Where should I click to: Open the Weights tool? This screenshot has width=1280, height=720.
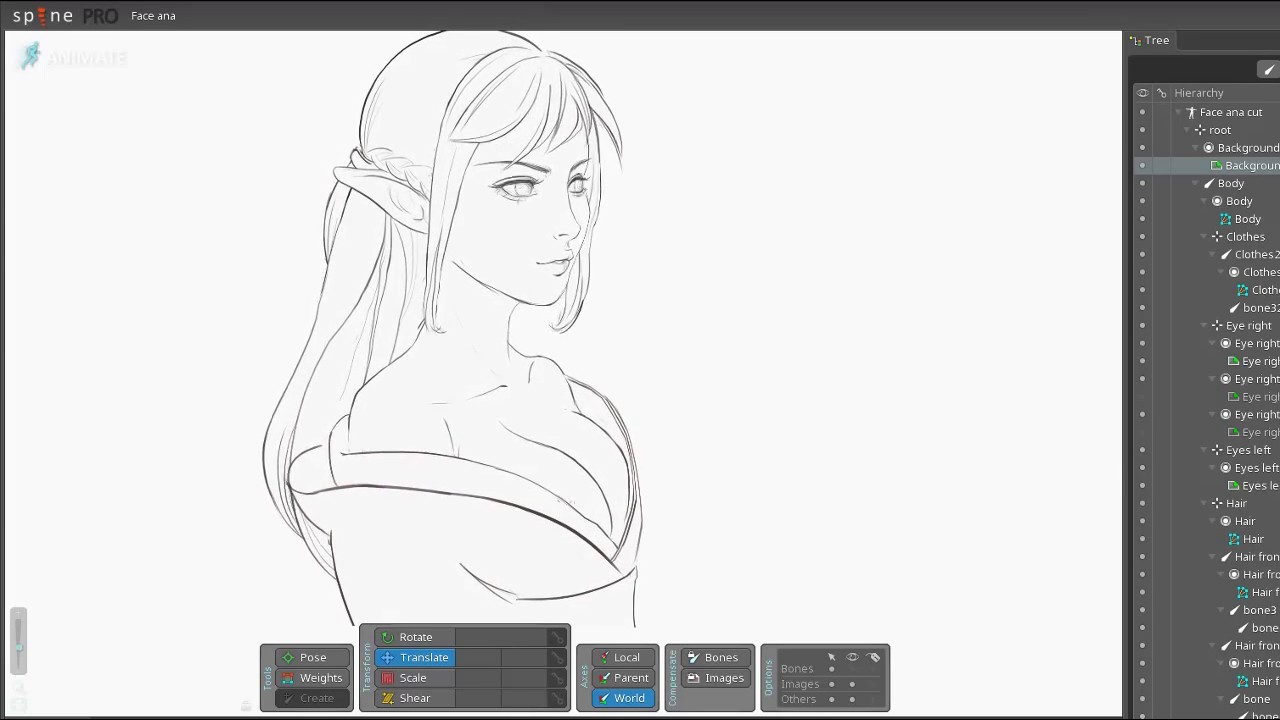[x=320, y=677]
